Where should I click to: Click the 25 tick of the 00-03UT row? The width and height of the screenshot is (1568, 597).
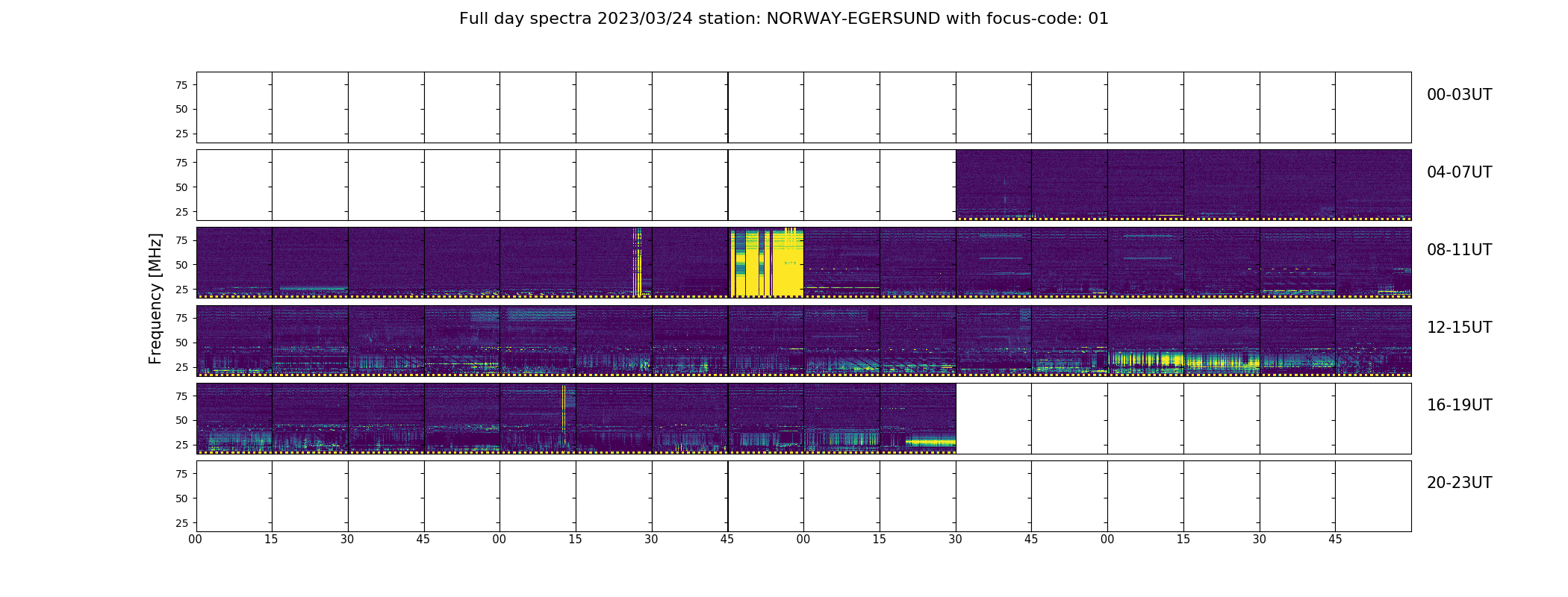point(181,134)
